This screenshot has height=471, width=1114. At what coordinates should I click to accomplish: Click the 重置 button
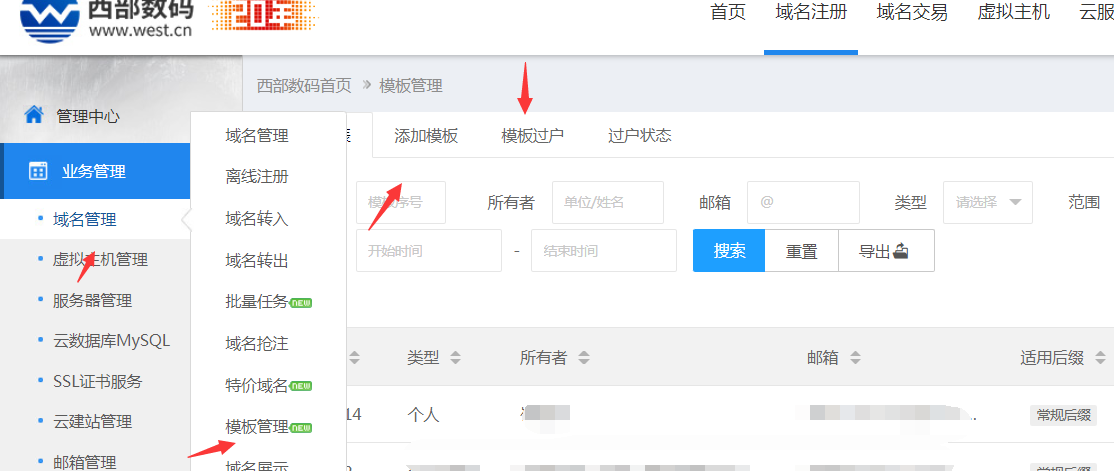pyautogui.click(x=801, y=251)
